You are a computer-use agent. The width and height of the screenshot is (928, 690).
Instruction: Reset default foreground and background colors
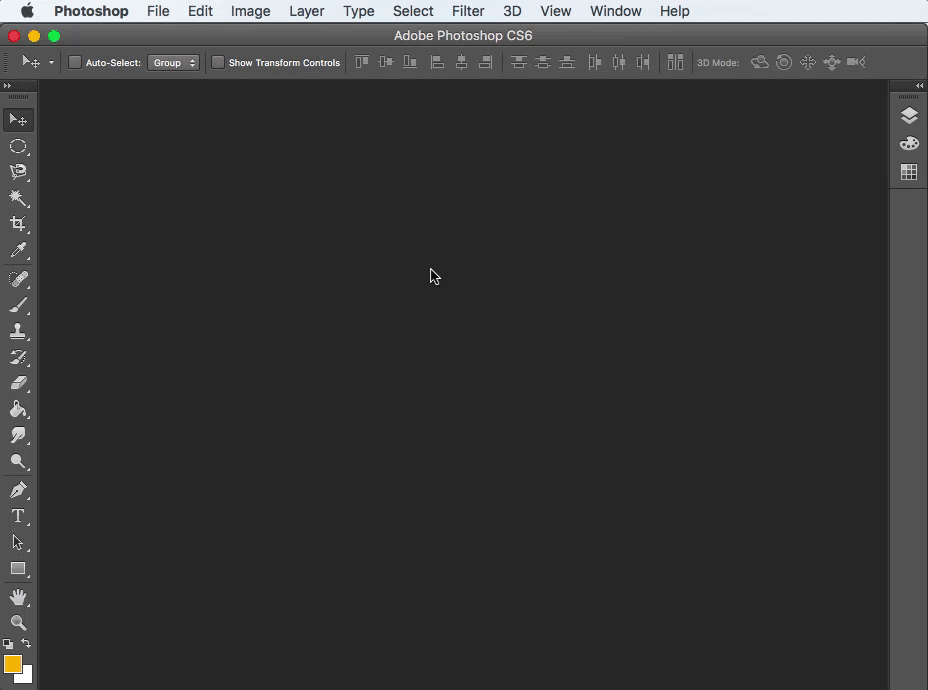click(8, 643)
